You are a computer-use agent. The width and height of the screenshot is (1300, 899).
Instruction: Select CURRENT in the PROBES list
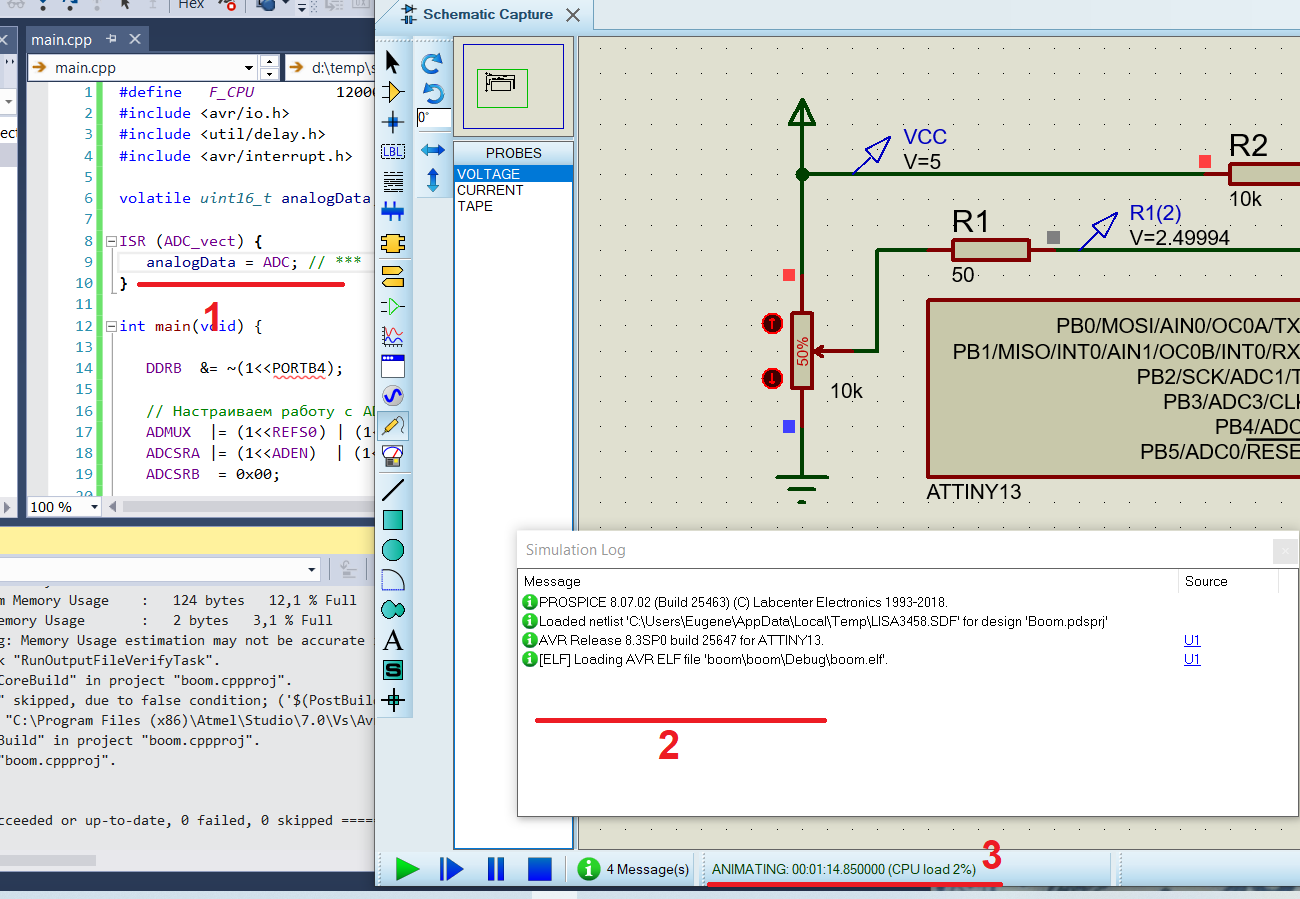coord(514,190)
